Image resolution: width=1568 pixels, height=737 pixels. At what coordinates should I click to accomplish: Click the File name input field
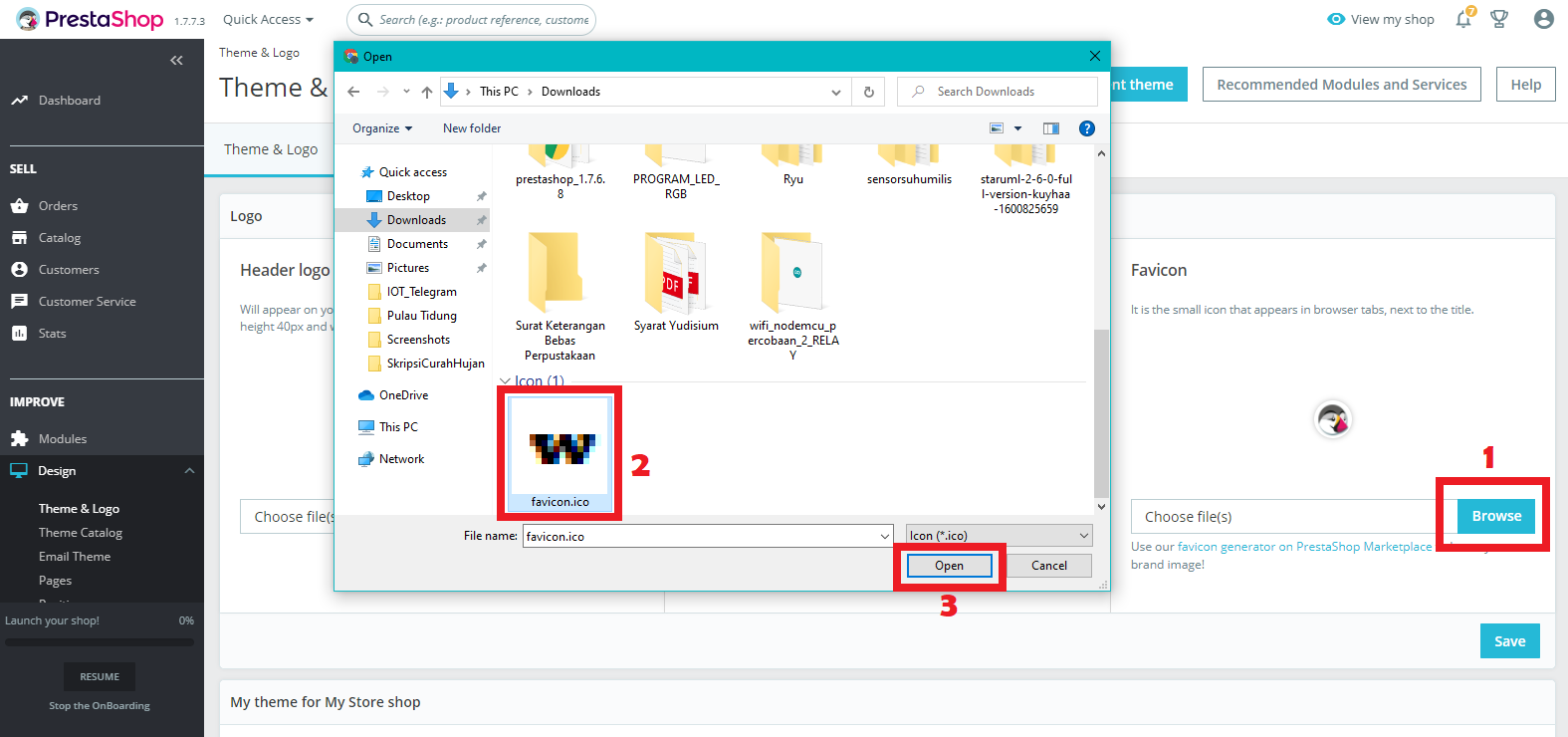[x=702, y=536]
